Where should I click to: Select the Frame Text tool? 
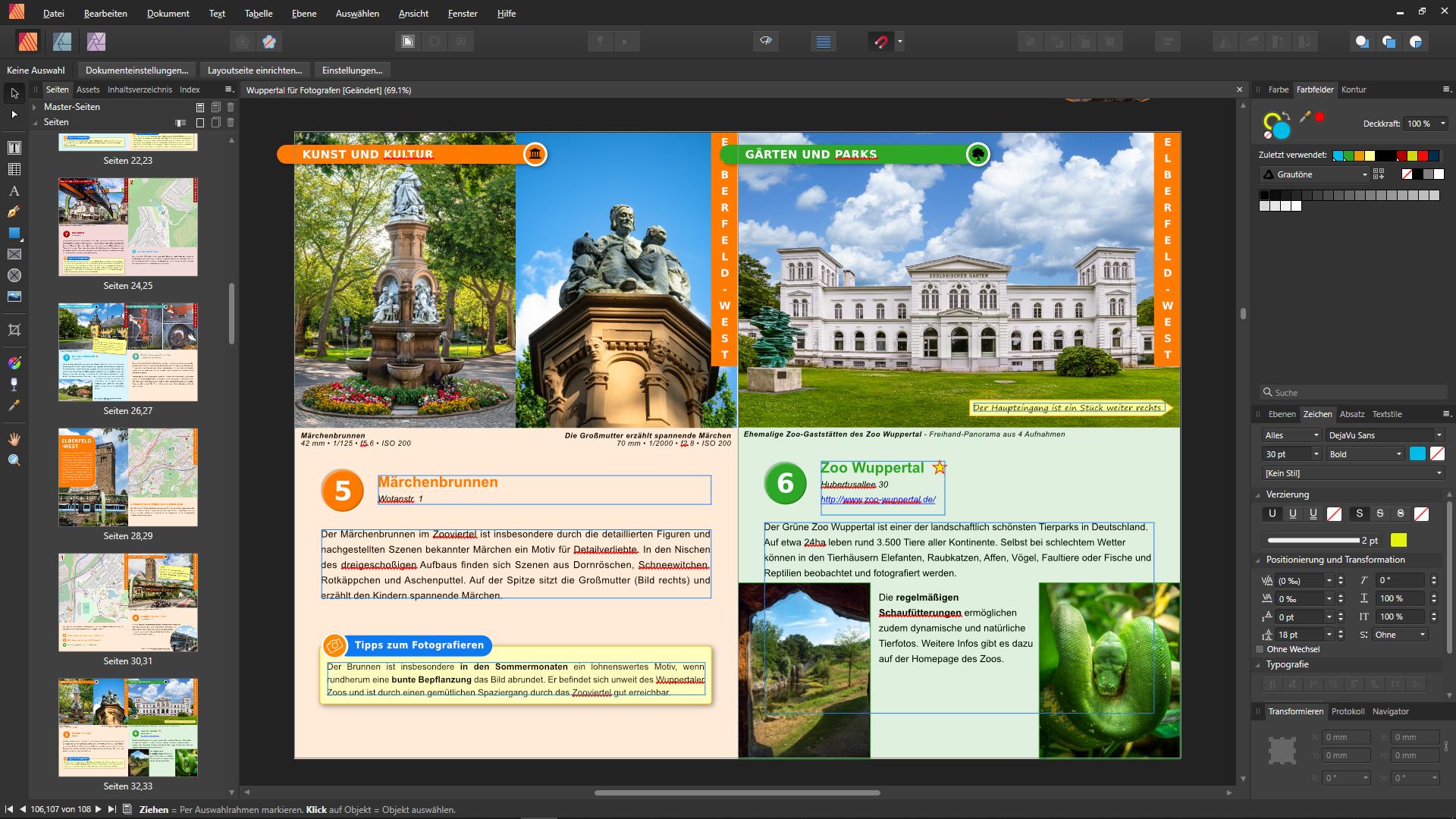[x=14, y=148]
